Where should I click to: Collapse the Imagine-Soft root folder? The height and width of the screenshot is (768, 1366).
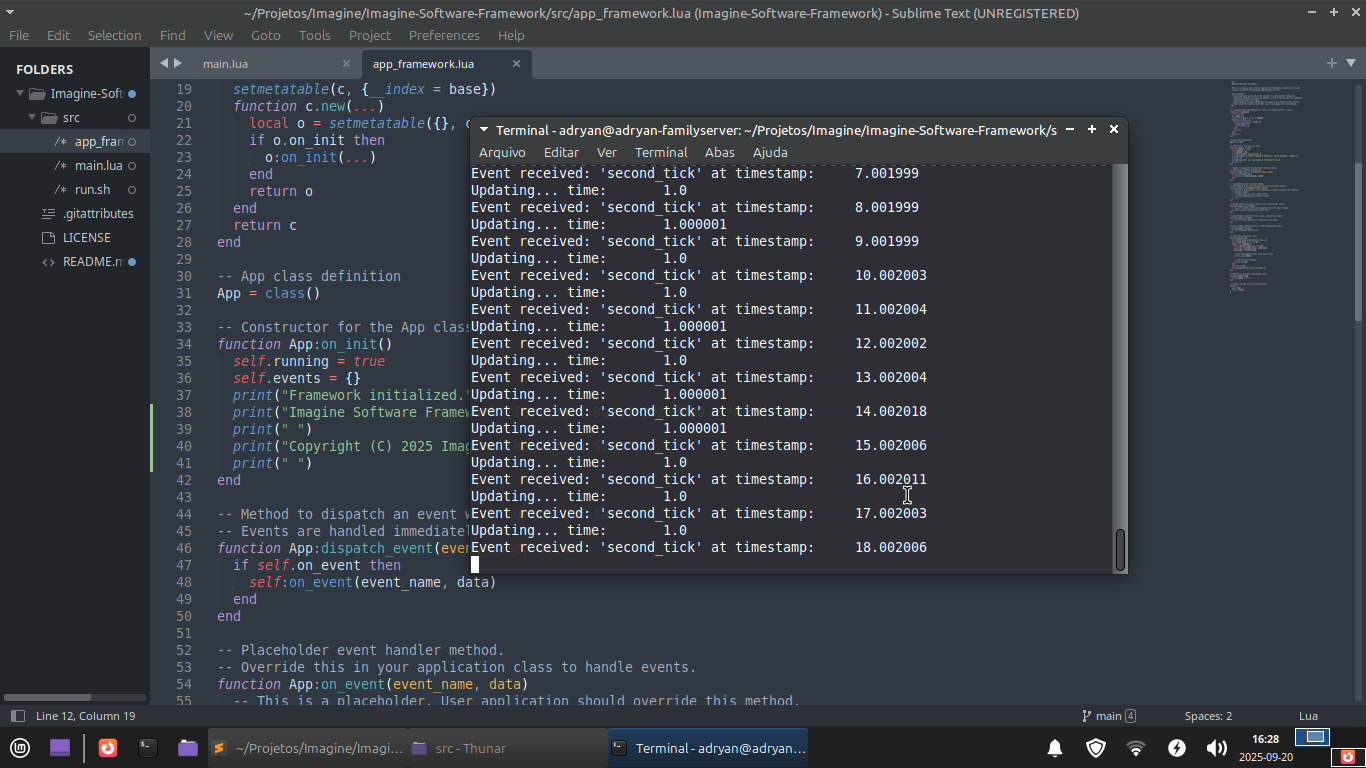tap(19, 94)
